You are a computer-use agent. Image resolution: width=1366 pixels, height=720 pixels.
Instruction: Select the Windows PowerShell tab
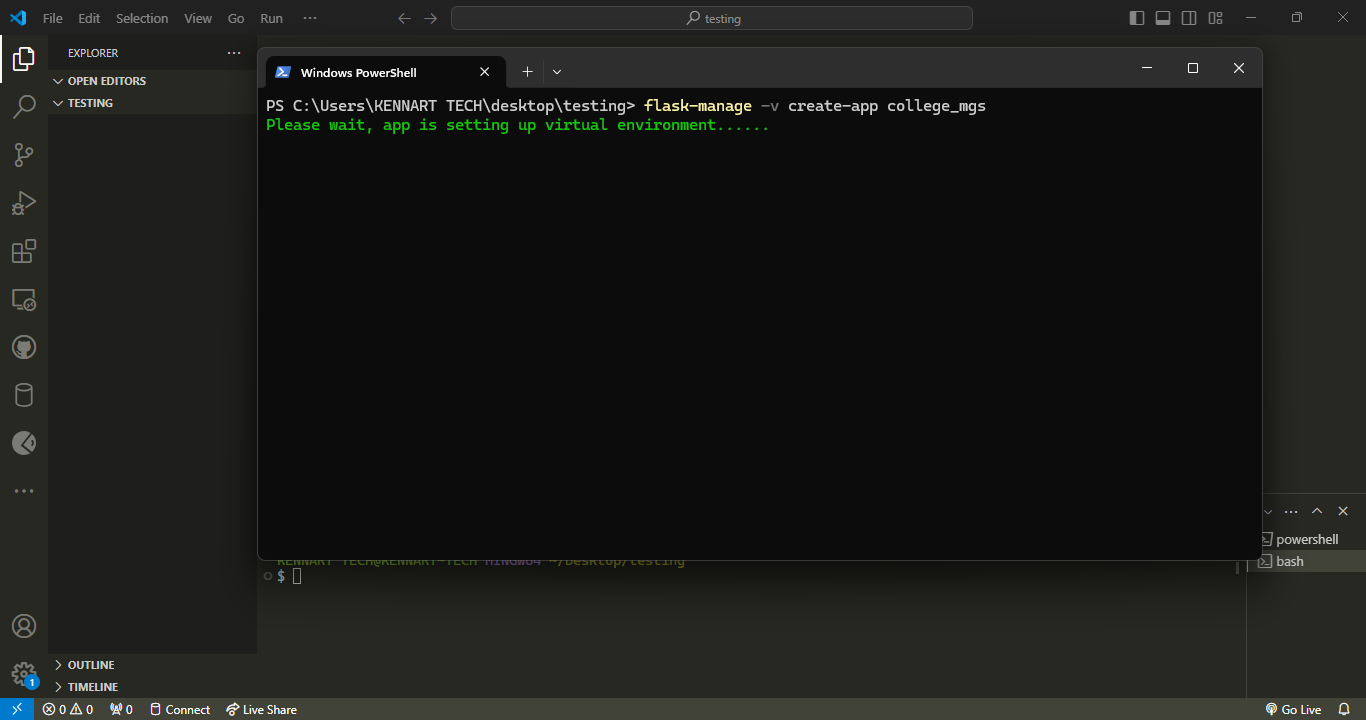tap(385, 72)
